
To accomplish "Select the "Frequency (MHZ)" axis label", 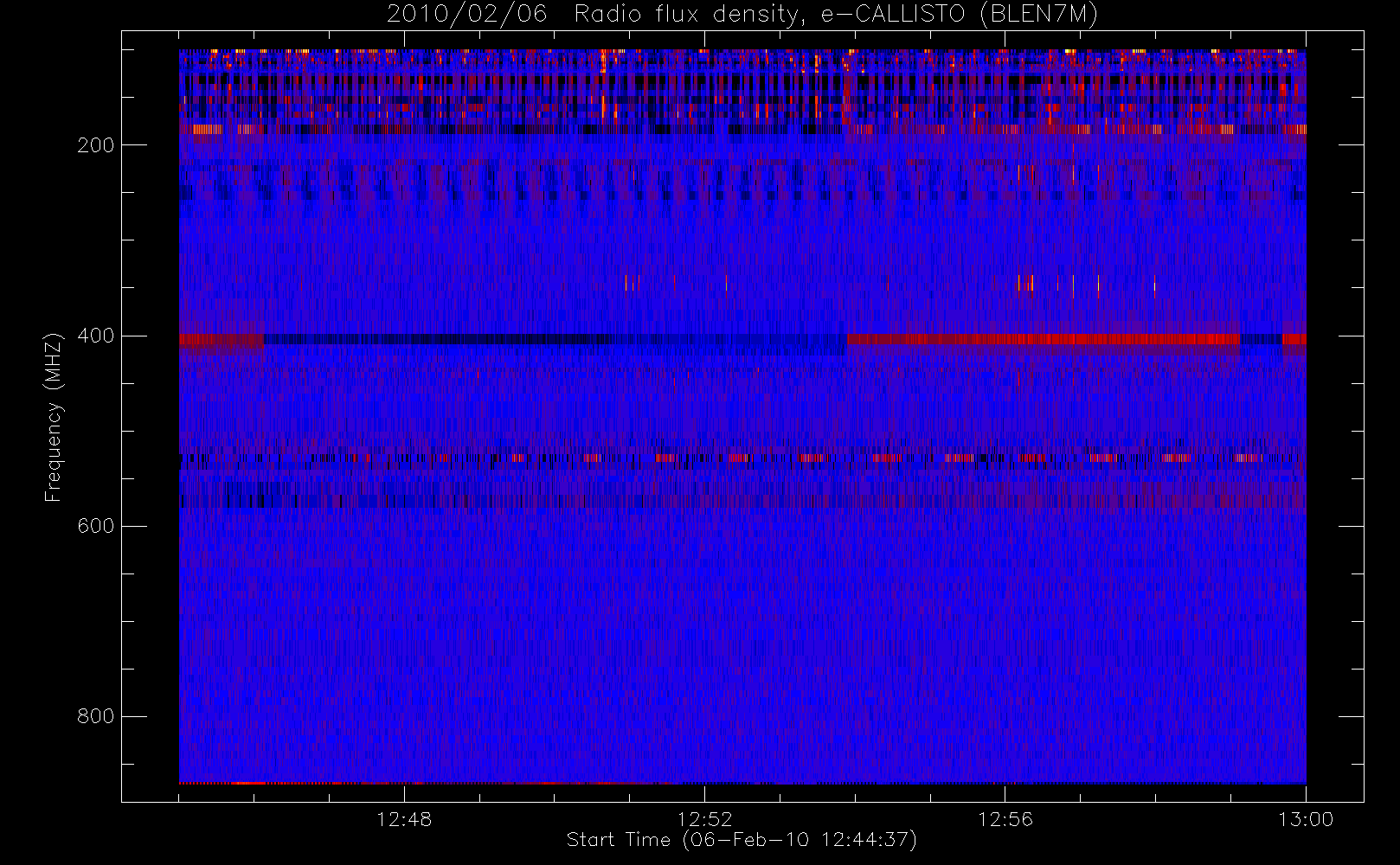I will 54,417.
